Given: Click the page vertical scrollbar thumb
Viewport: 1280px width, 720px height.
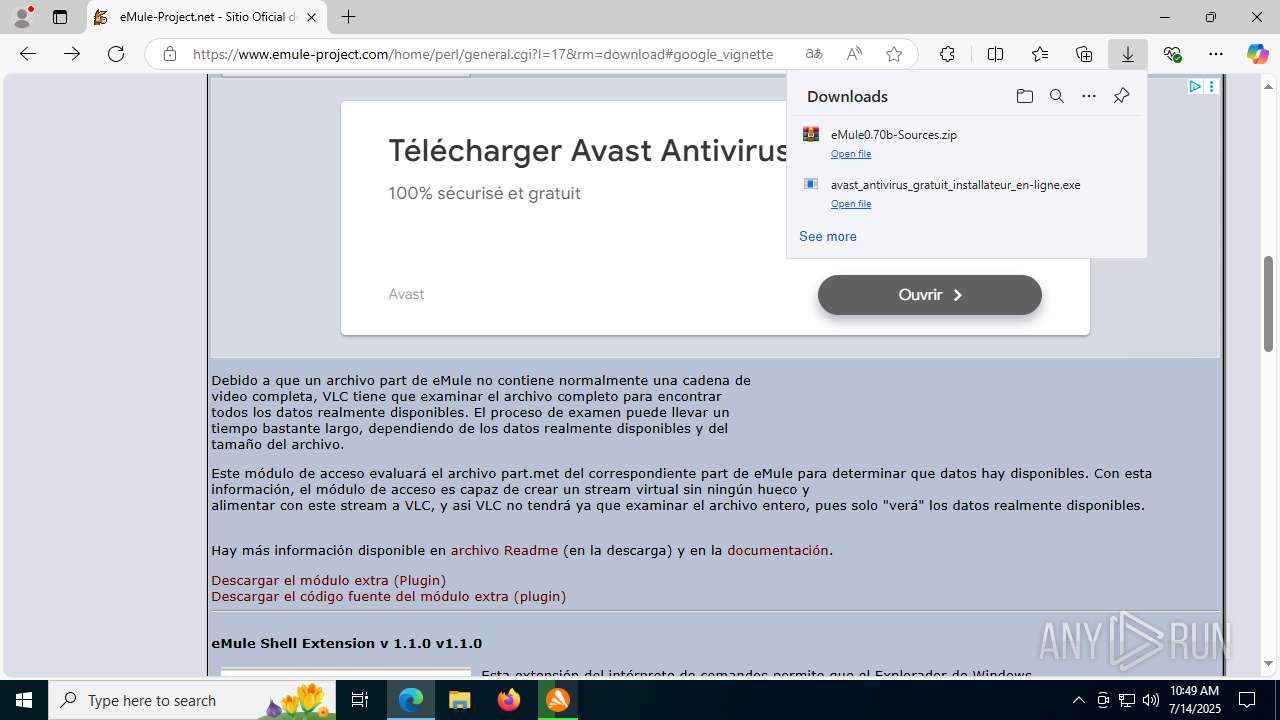Looking at the screenshot, I should [1268, 303].
